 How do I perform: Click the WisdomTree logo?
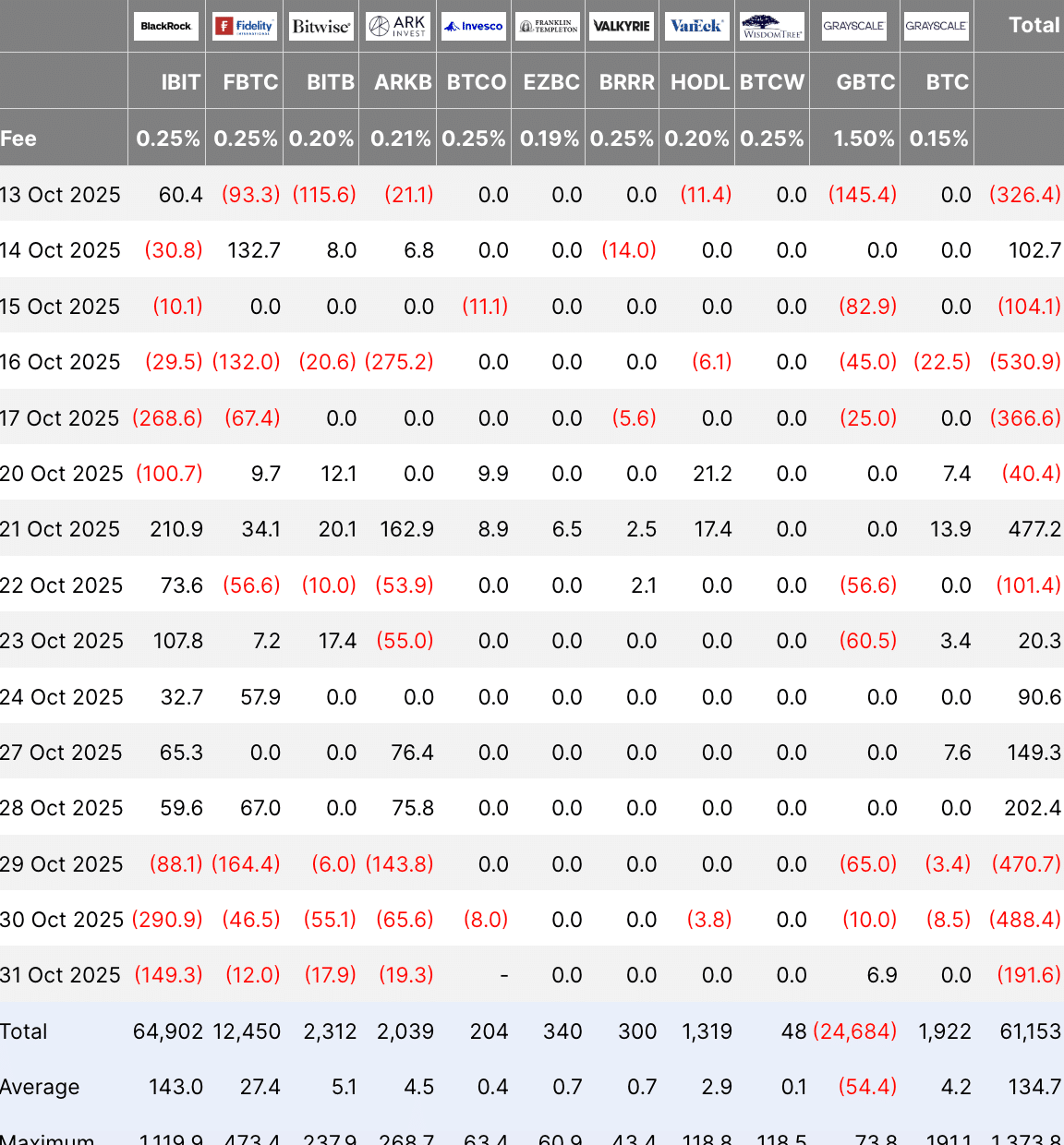click(x=772, y=26)
